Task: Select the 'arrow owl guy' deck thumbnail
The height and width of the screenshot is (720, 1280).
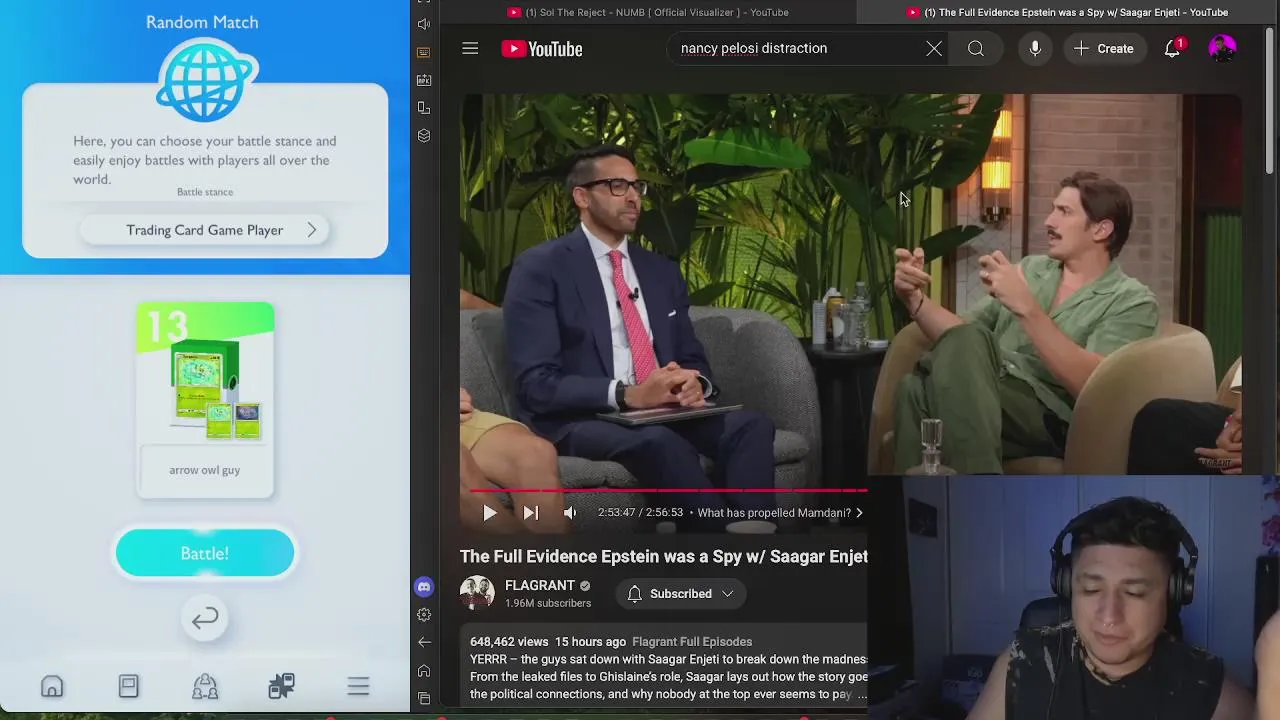Action: pyautogui.click(x=205, y=400)
